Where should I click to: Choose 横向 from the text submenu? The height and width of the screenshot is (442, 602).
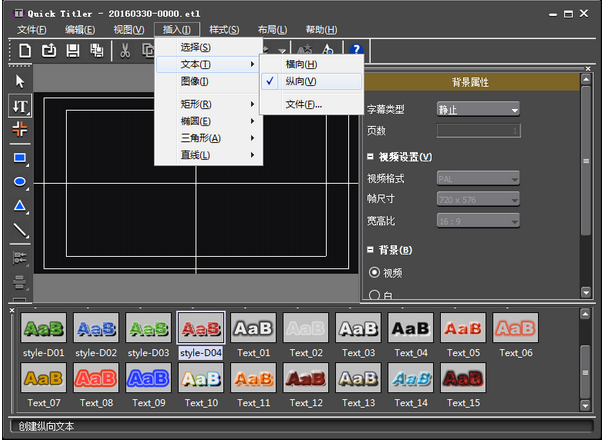301,64
